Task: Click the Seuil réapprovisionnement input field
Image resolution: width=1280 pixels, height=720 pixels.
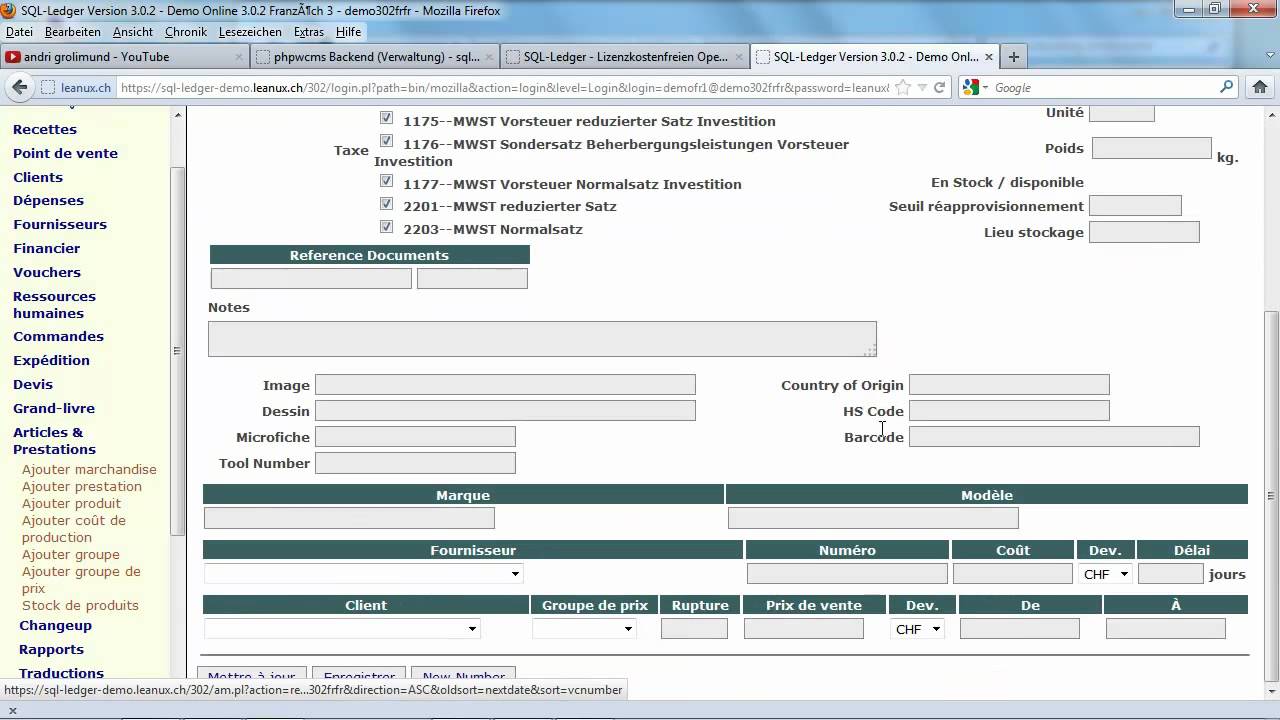Action: [1135, 206]
